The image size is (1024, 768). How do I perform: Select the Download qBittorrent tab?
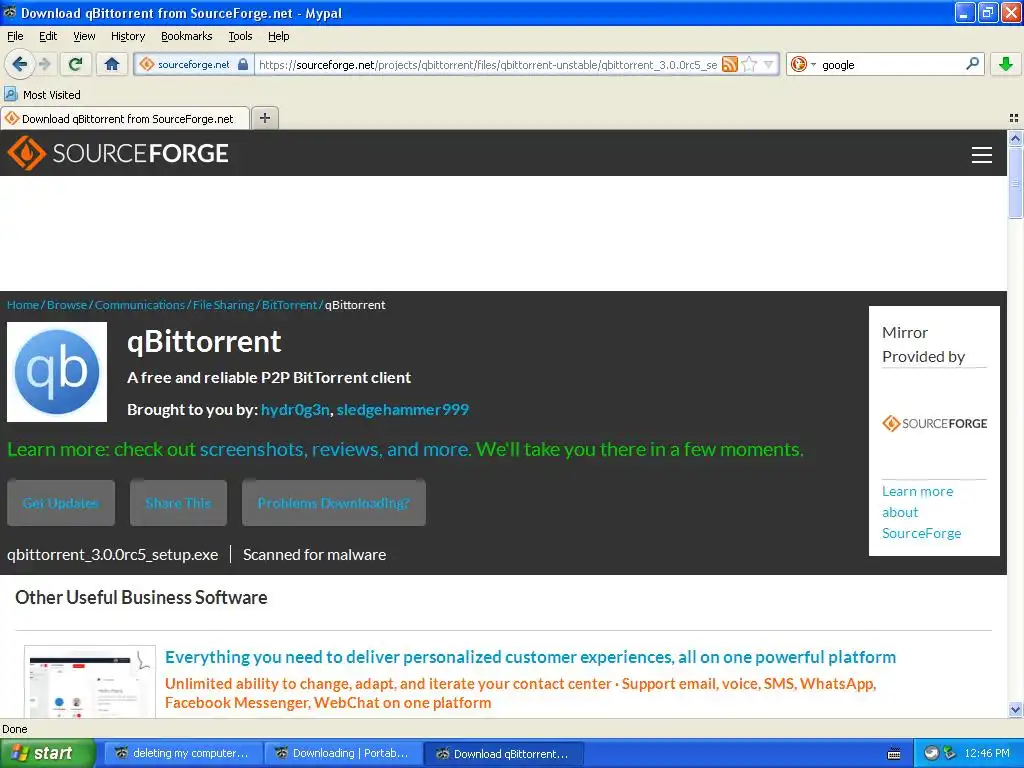(125, 118)
